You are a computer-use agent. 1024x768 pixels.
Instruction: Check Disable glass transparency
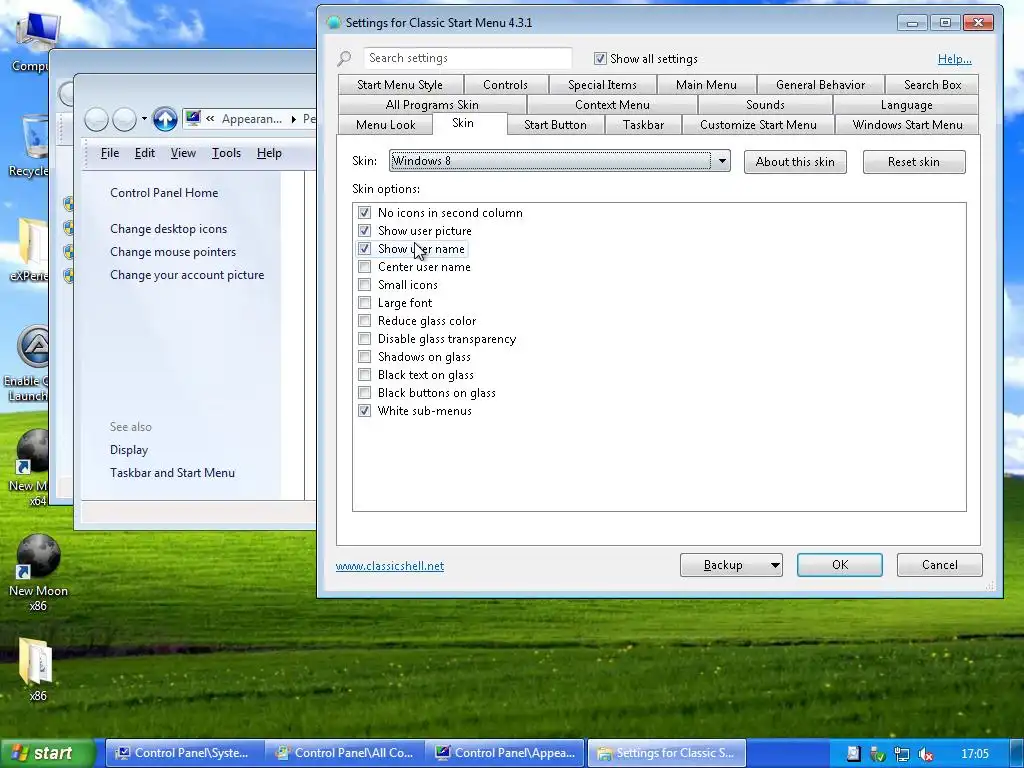(x=364, y=338)
